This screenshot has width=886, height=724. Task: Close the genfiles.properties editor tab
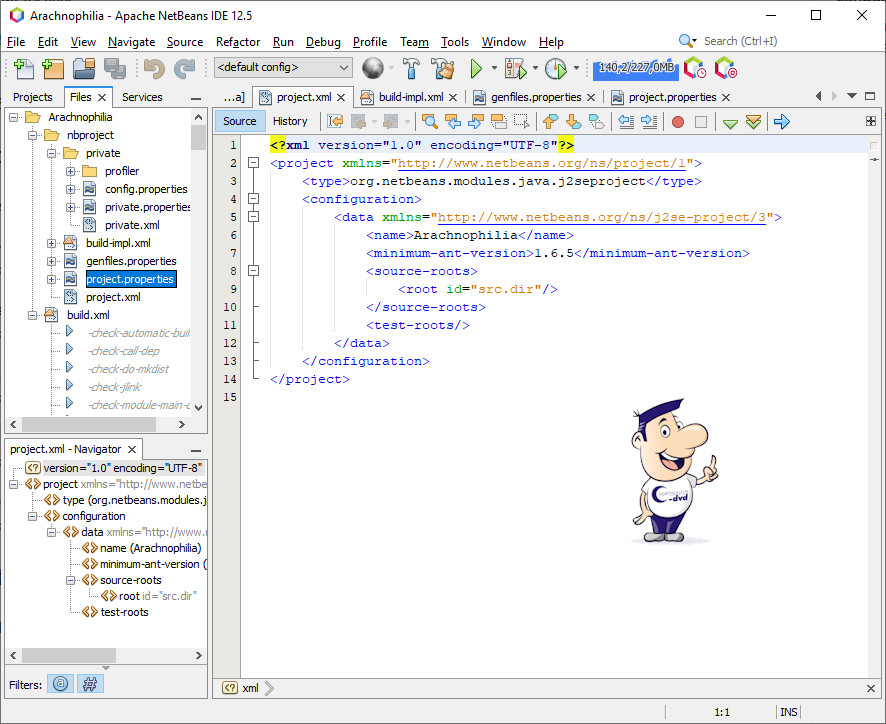(x=591, y=97)
